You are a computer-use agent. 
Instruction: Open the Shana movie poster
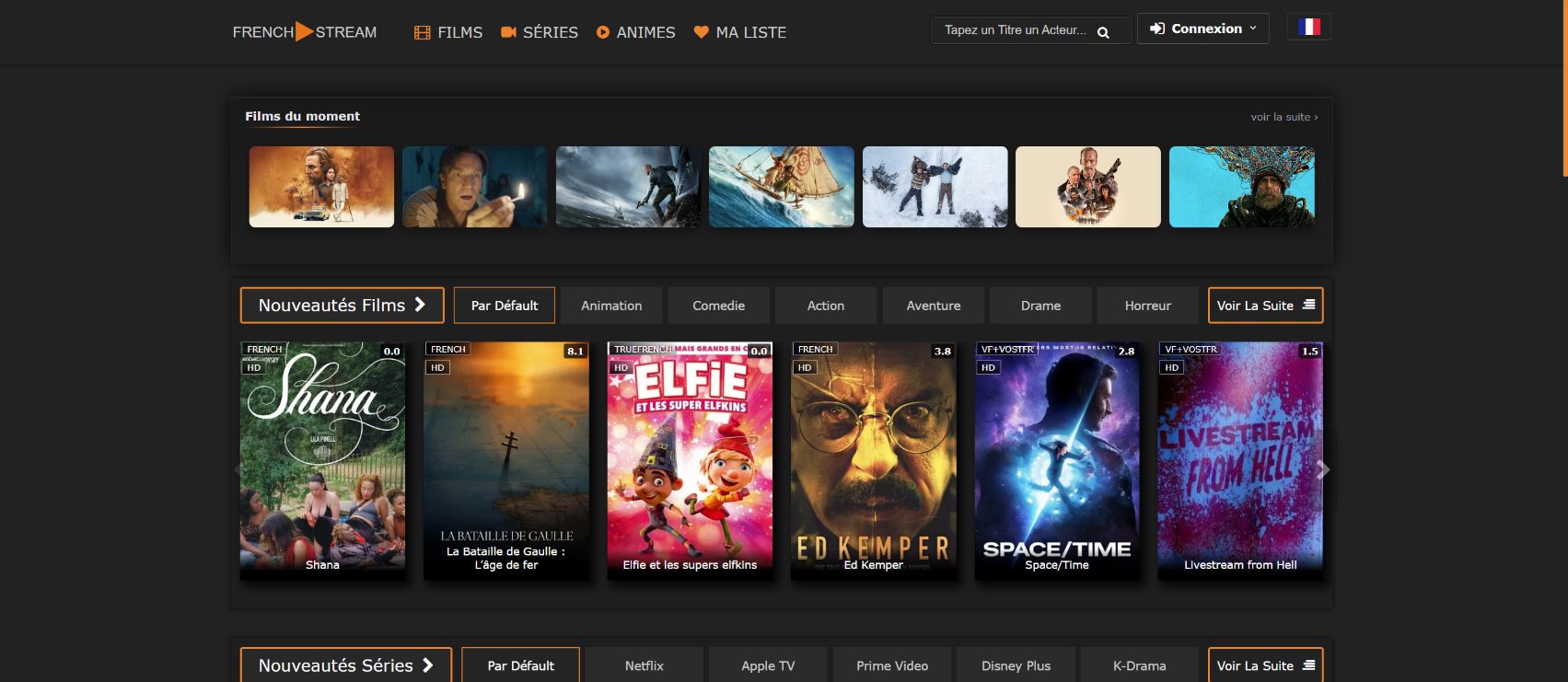point(322,461)
